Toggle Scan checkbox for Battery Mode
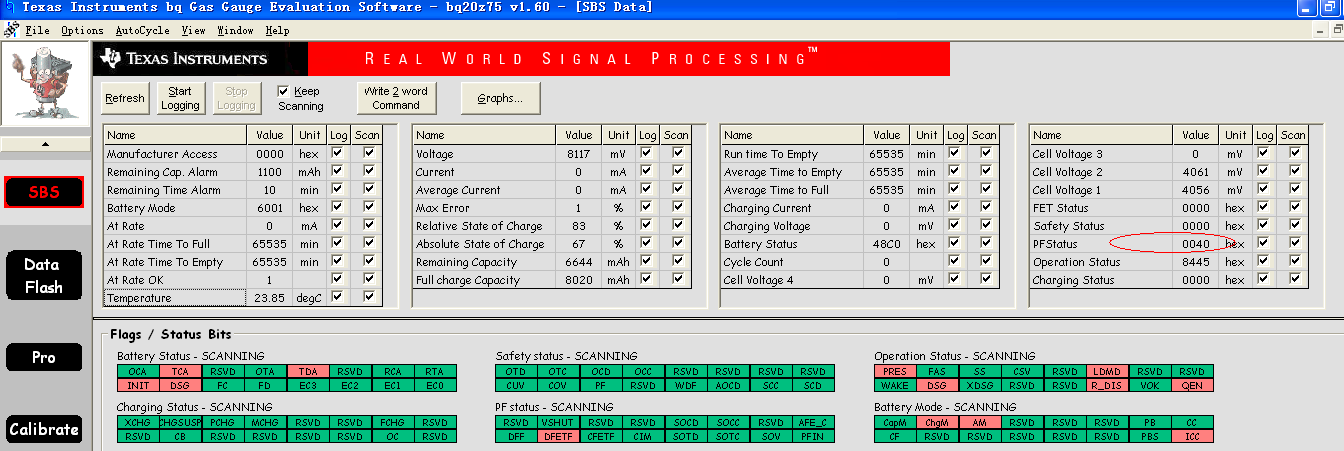 [x=369, y=208]
